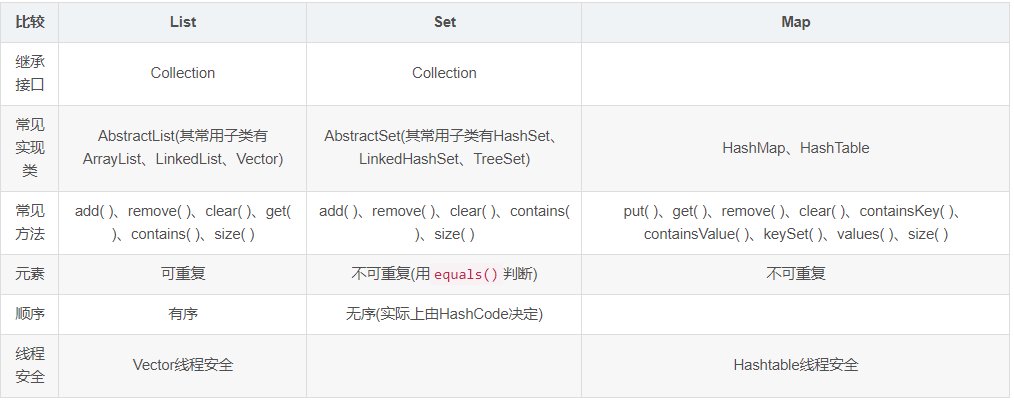Click the Vector线程安全 cell
1014x401 pixels.
coord(183,365)
